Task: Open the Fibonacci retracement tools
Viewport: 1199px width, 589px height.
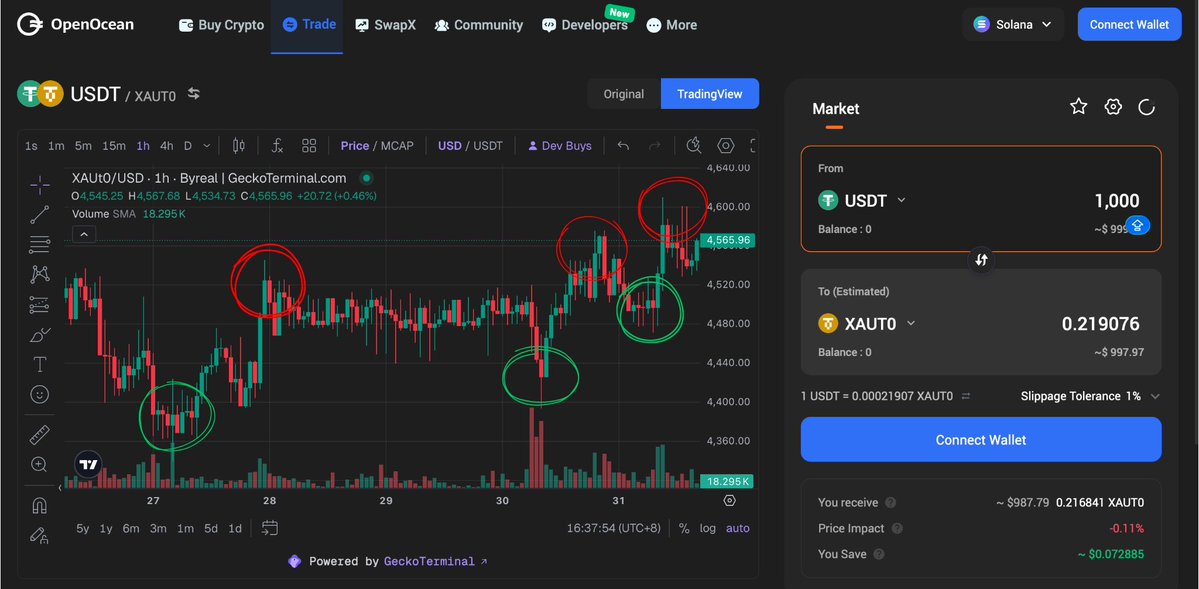Action: point(40,245)
